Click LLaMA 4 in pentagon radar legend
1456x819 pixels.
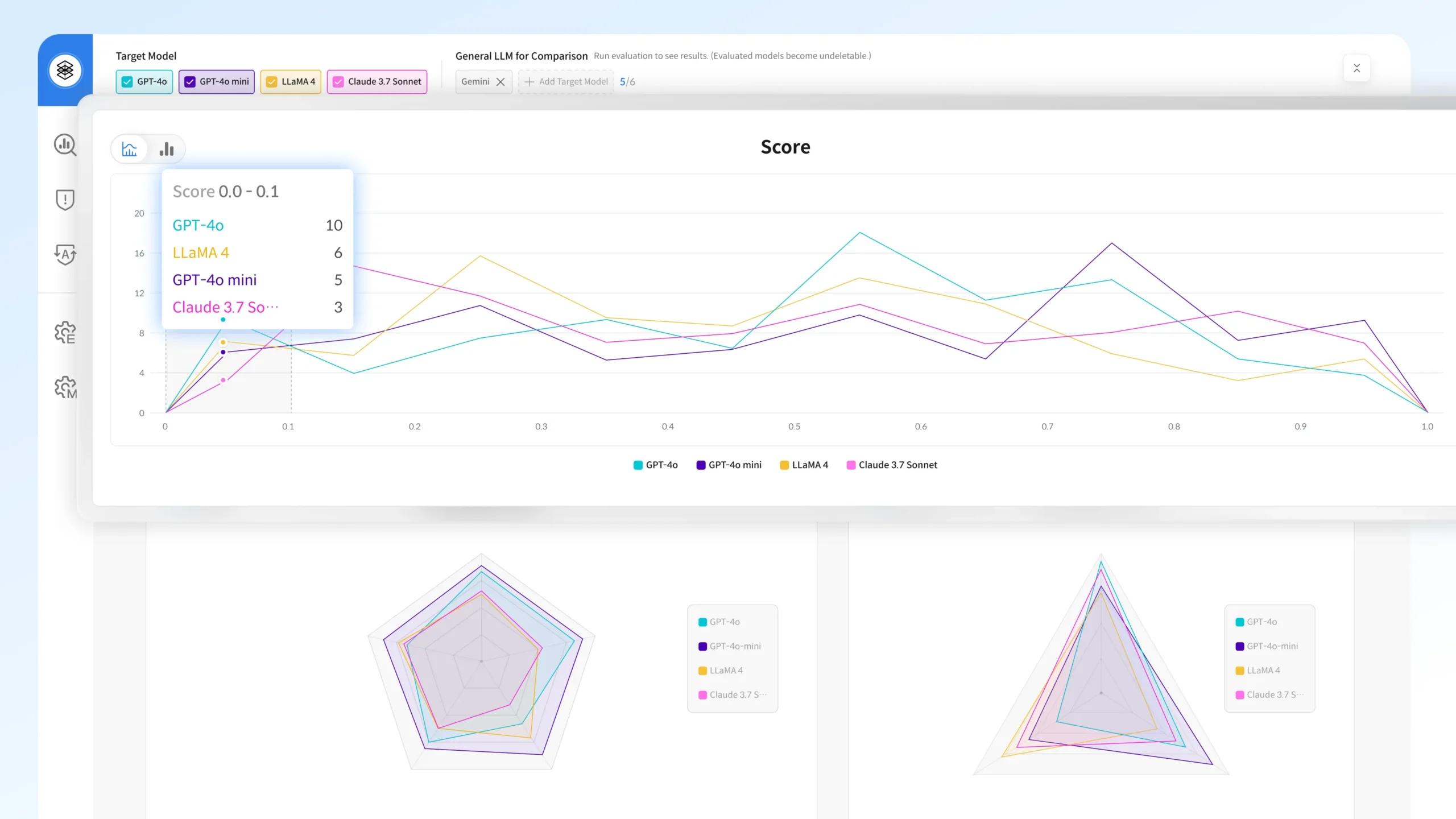pyautogui.click(x=721, y=671)
